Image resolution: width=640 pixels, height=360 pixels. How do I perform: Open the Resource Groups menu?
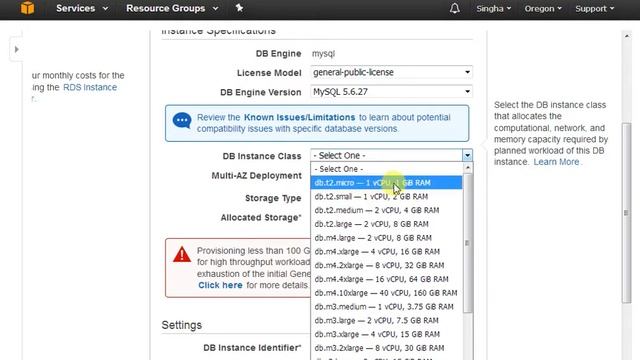172,8
